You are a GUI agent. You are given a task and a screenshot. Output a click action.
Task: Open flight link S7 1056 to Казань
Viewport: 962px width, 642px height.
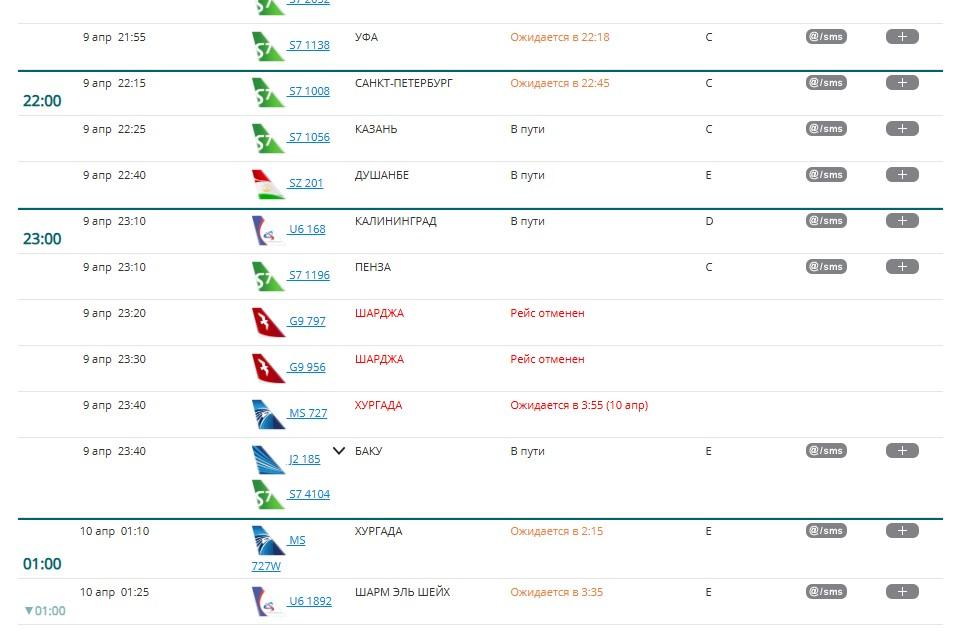(309, 138)
